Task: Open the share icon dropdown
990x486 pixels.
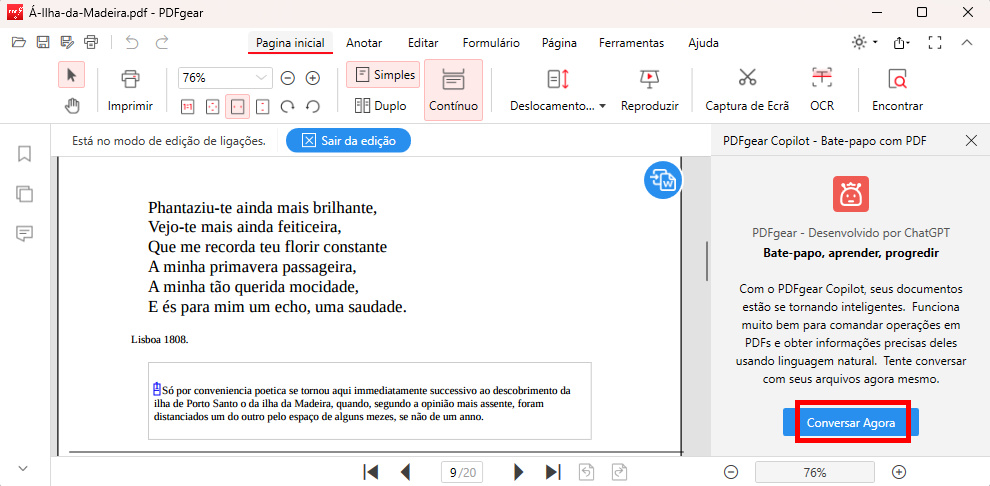Action: 901,43
